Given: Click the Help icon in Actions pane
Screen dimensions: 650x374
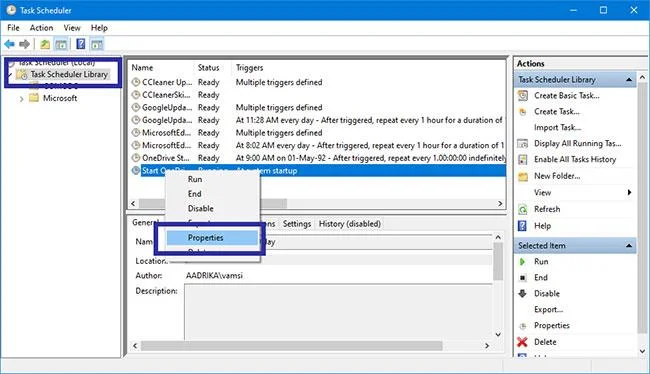Looking at the screenshot, I should pyautogui.click(x=522, y=226).
